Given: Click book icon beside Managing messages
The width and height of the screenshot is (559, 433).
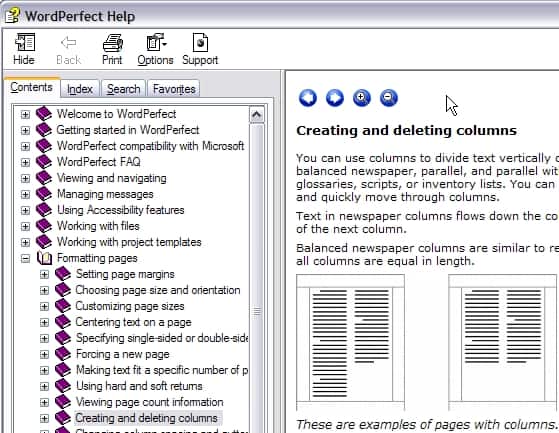Looking at the screenshot, I should click(x=44, y=194).
